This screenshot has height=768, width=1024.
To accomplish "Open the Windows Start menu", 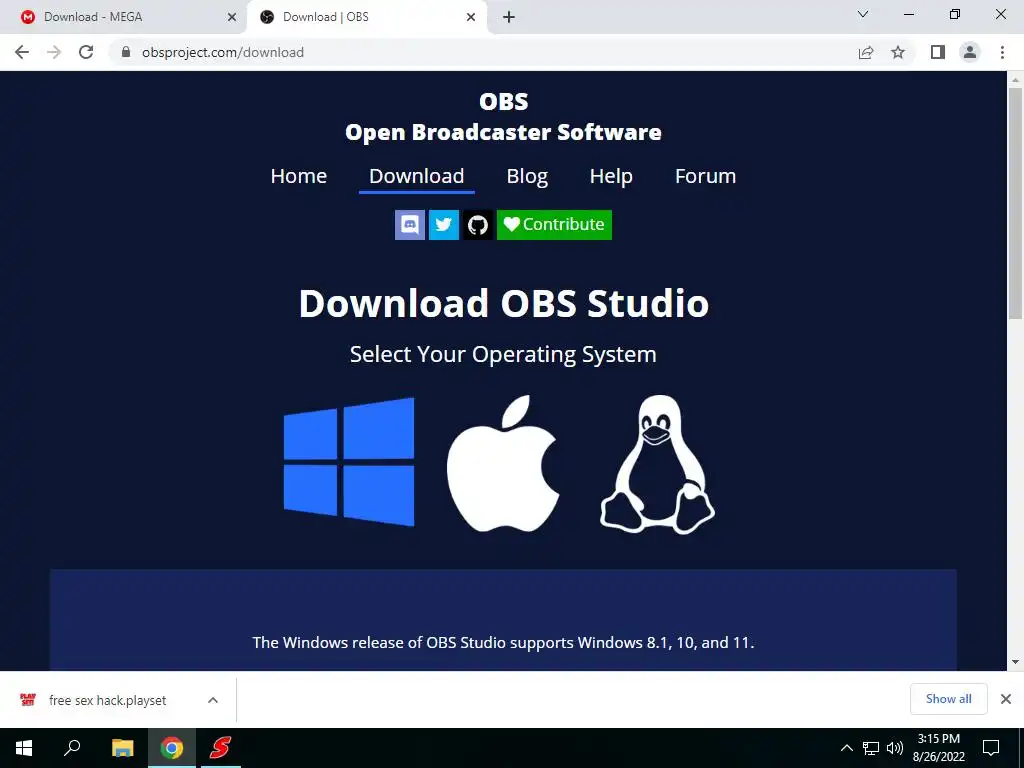I will pos(24,748).
